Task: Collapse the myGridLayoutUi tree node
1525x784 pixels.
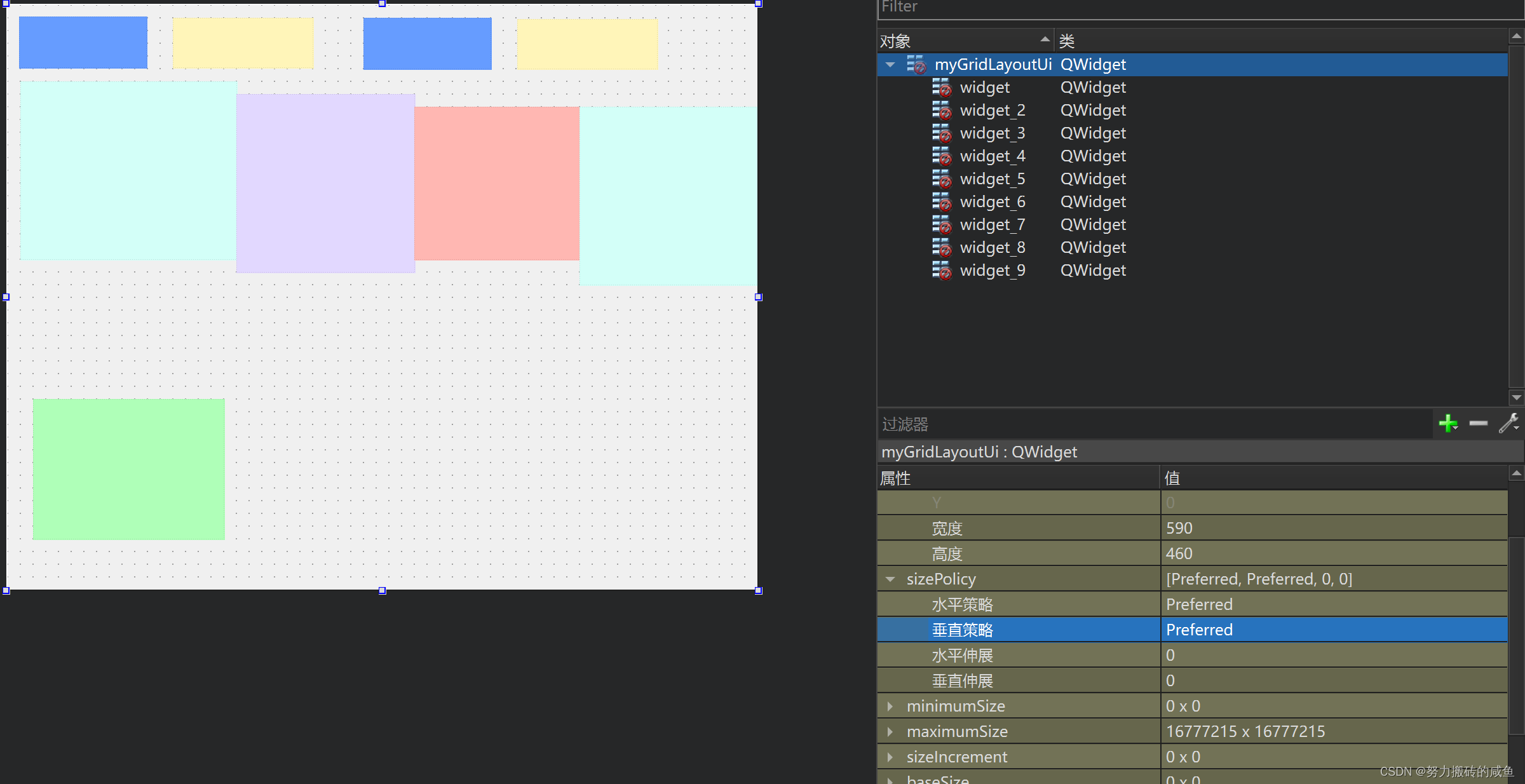Action: 890,65
